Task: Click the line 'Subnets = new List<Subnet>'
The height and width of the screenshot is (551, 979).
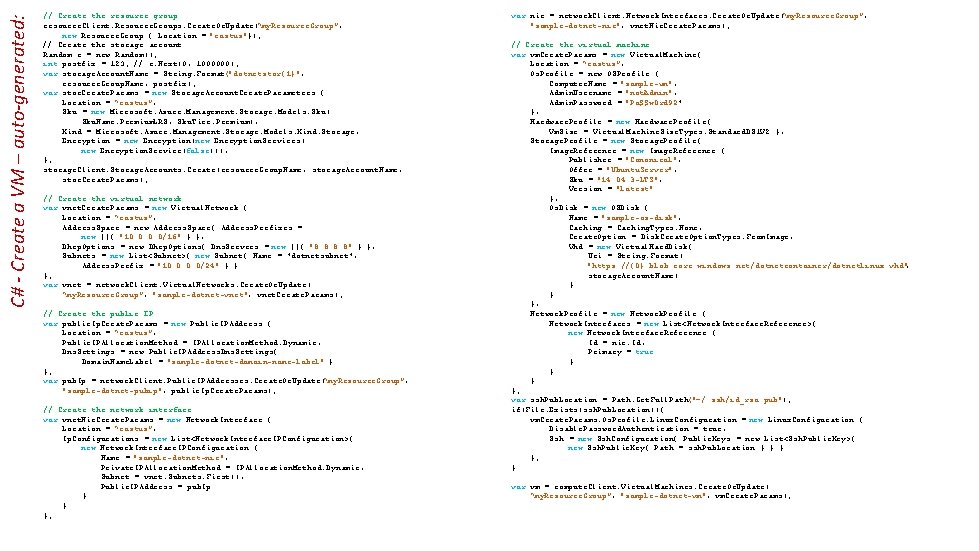Action: [209, 256]
